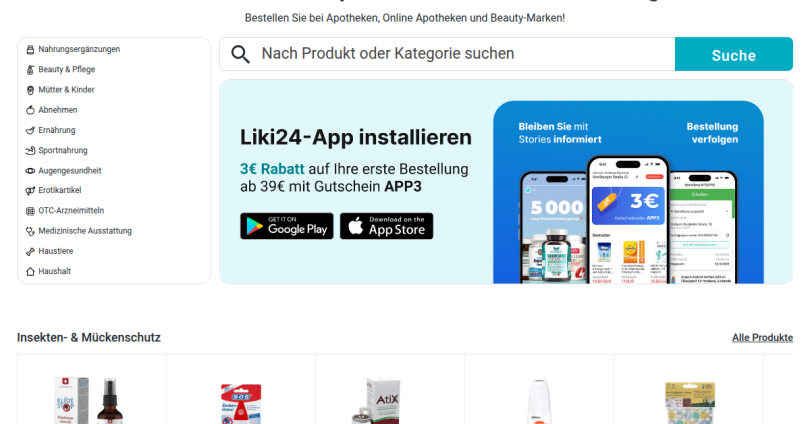This screenshot has width=810, height=424.
Task: Click the Erotikartikel gender symbols icon
Action: click(30, 191)
